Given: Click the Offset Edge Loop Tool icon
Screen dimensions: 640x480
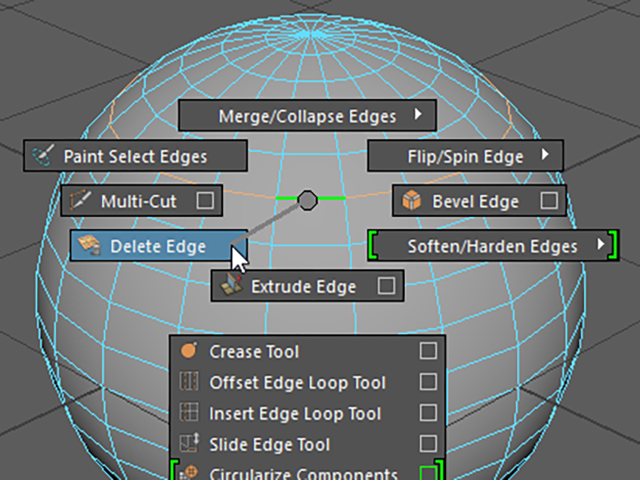Looking at the screenshot, I should point(189,382).
